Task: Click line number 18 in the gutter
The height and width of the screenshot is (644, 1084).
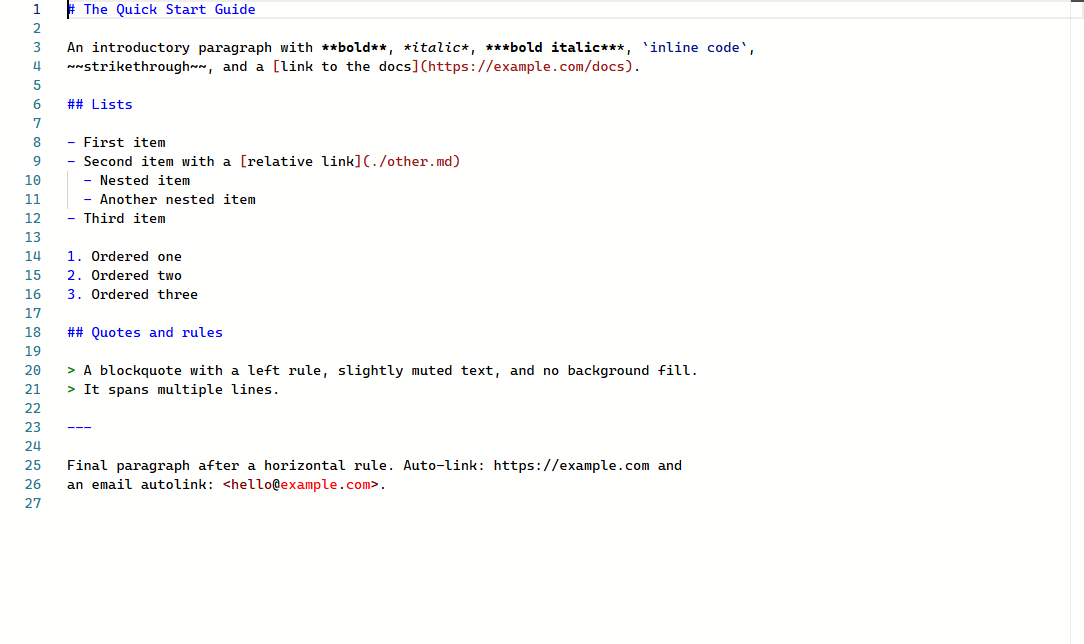Action: [32, 333]
